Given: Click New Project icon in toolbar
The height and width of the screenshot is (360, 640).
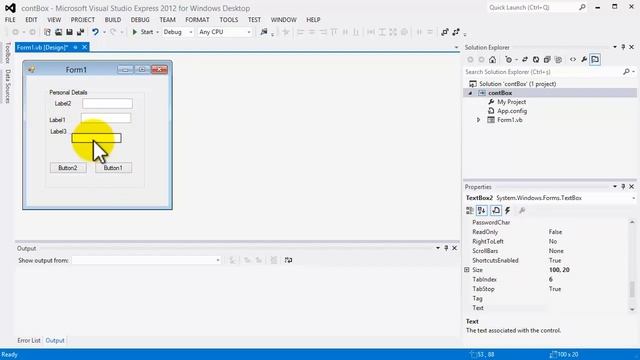Looking at the screenshot, I should click(x=47, y=32).
